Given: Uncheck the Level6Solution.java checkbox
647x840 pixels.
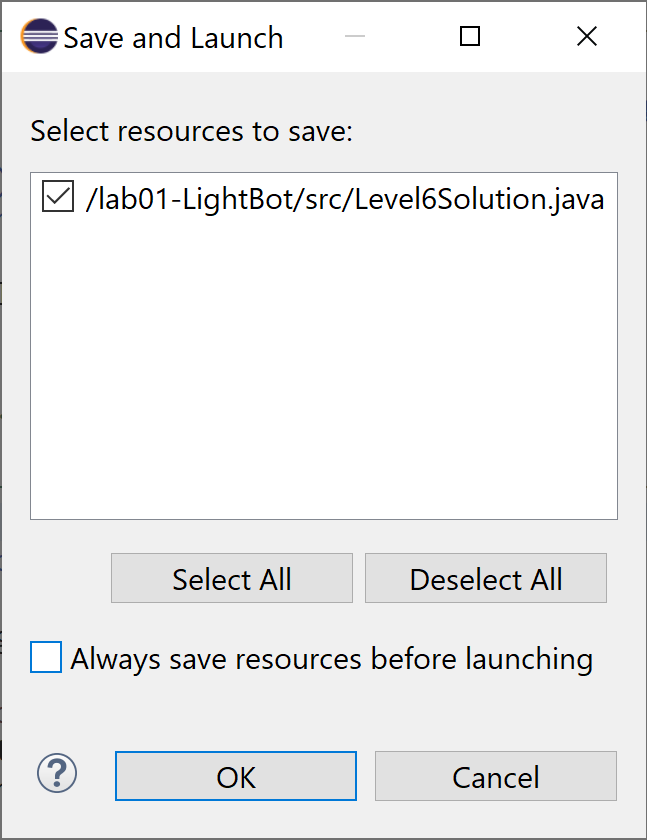Looking at the screenshot, I should point(58,197).
